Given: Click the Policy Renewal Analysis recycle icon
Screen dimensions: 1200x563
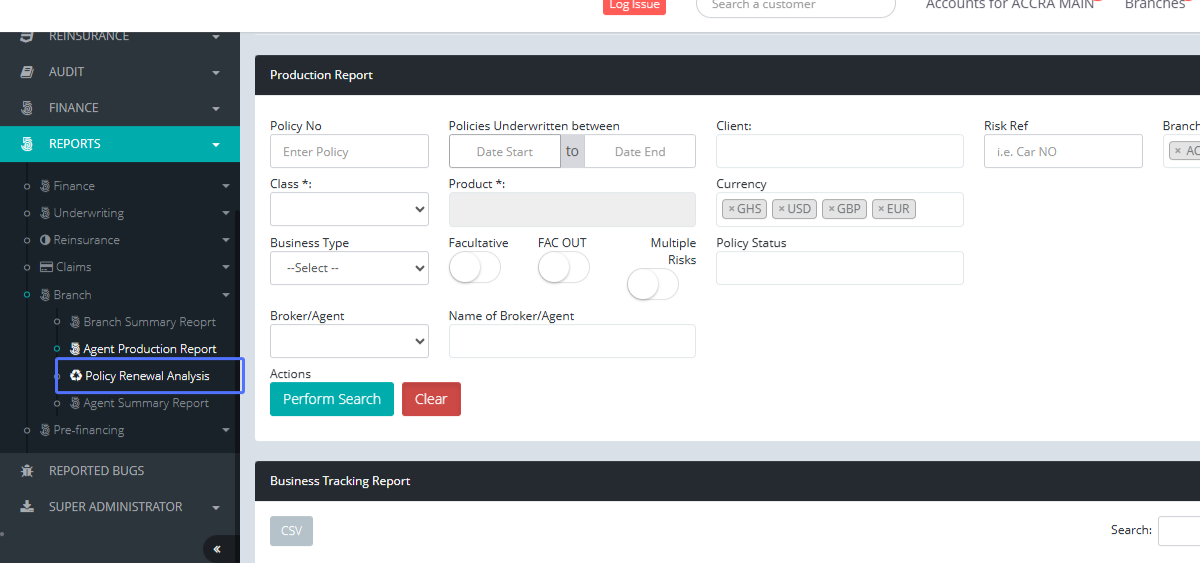Looking at the screenshot, I should 76,376.
